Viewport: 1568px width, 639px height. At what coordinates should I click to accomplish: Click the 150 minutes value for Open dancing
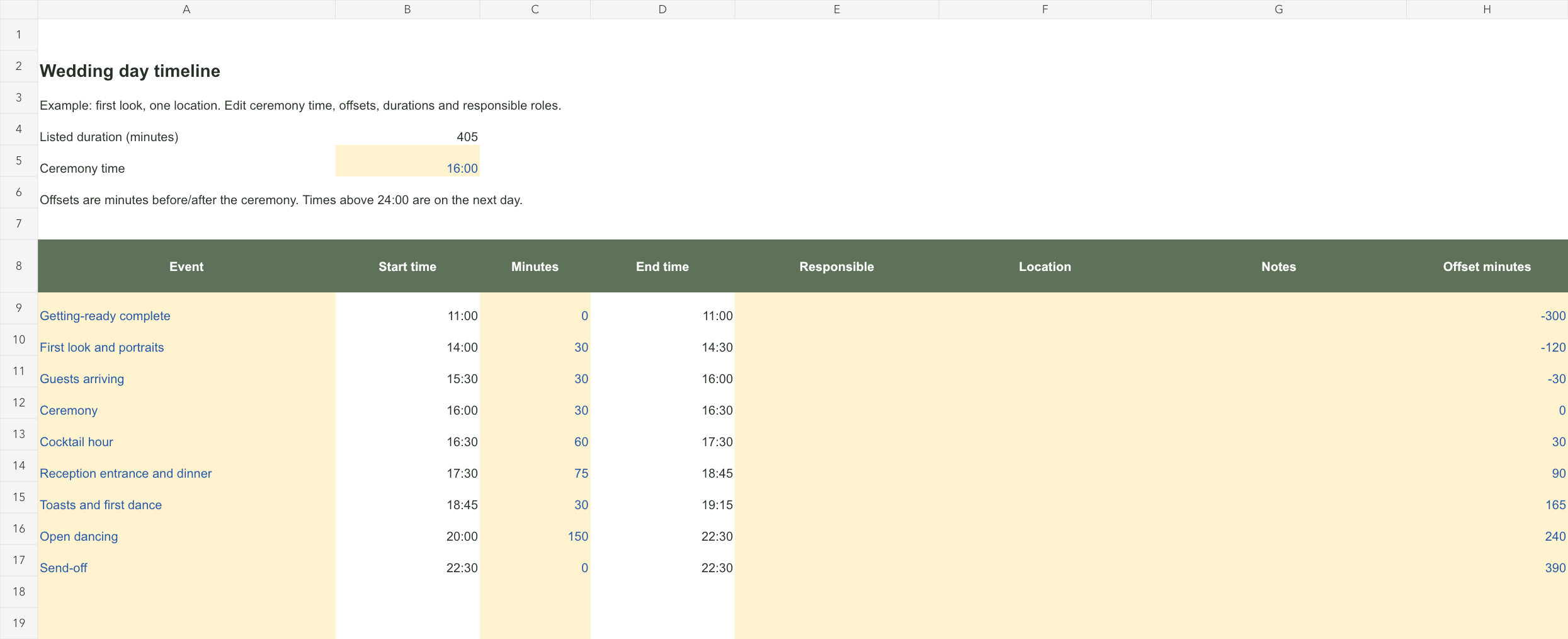(535, 529)
